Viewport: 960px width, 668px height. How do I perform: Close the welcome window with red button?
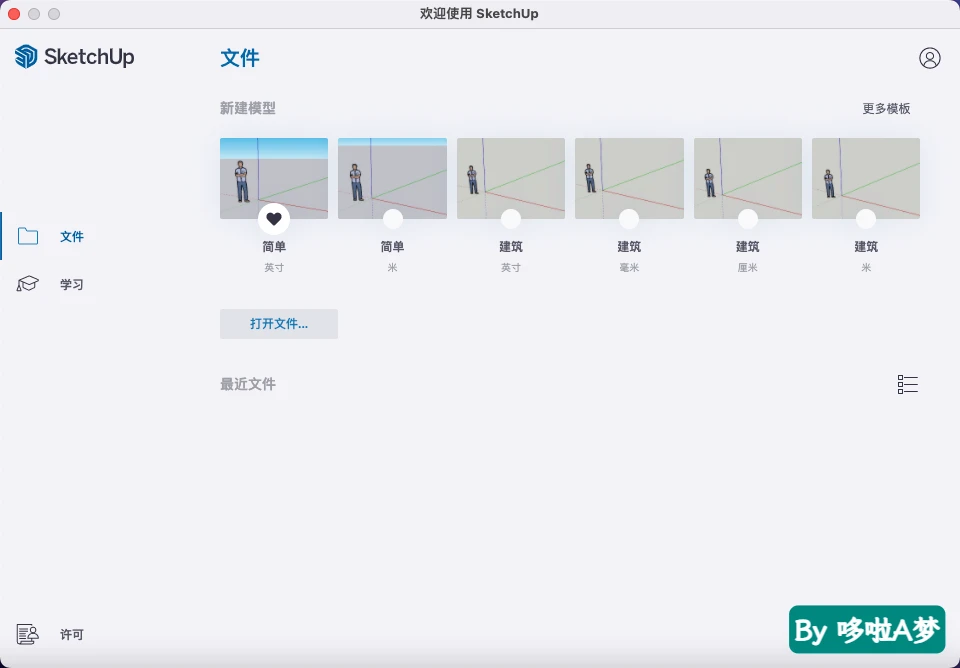[14, 13]
